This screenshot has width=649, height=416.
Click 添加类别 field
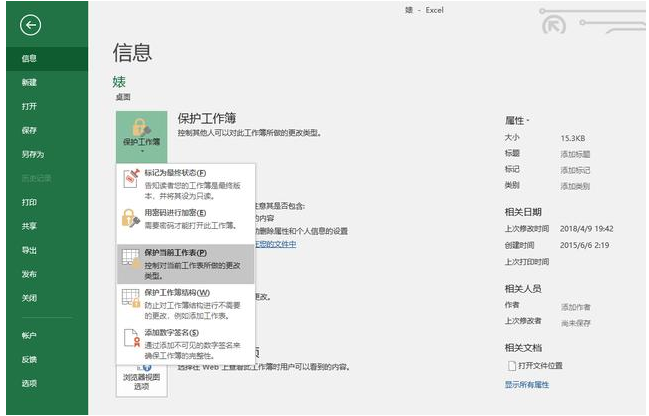(x=575, y=186)
